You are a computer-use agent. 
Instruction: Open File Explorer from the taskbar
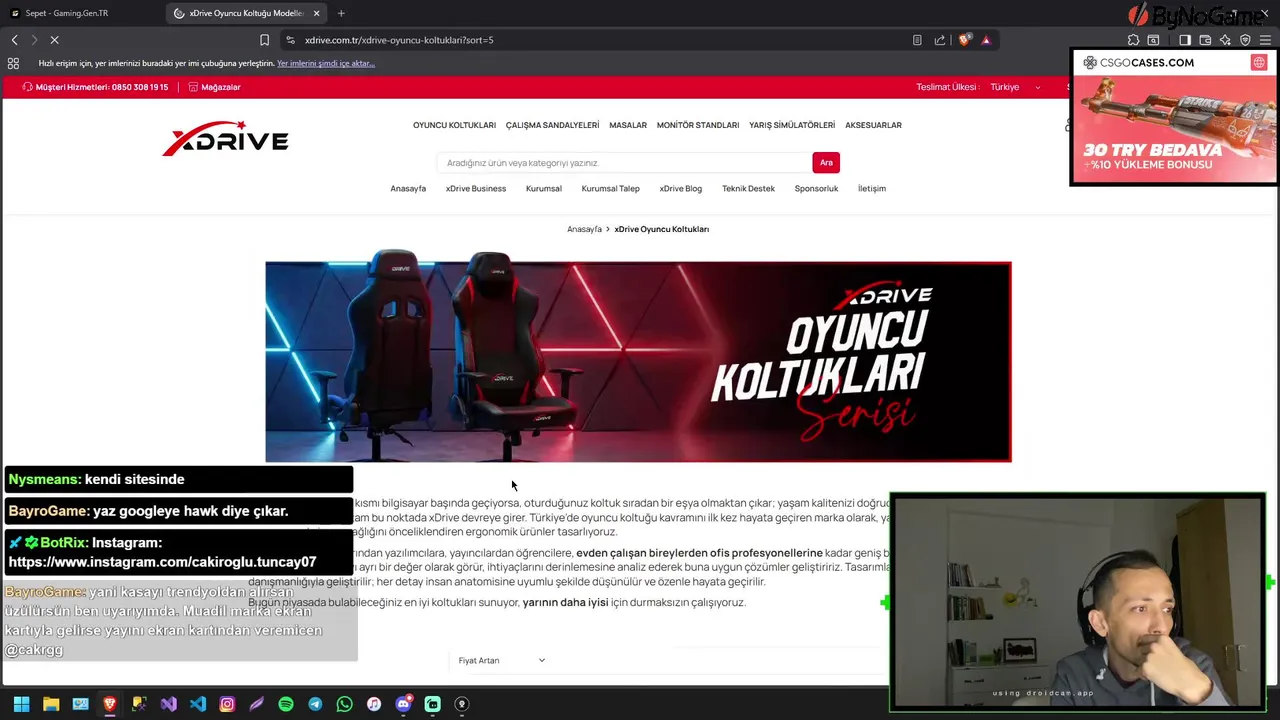[x=51, y=704]
